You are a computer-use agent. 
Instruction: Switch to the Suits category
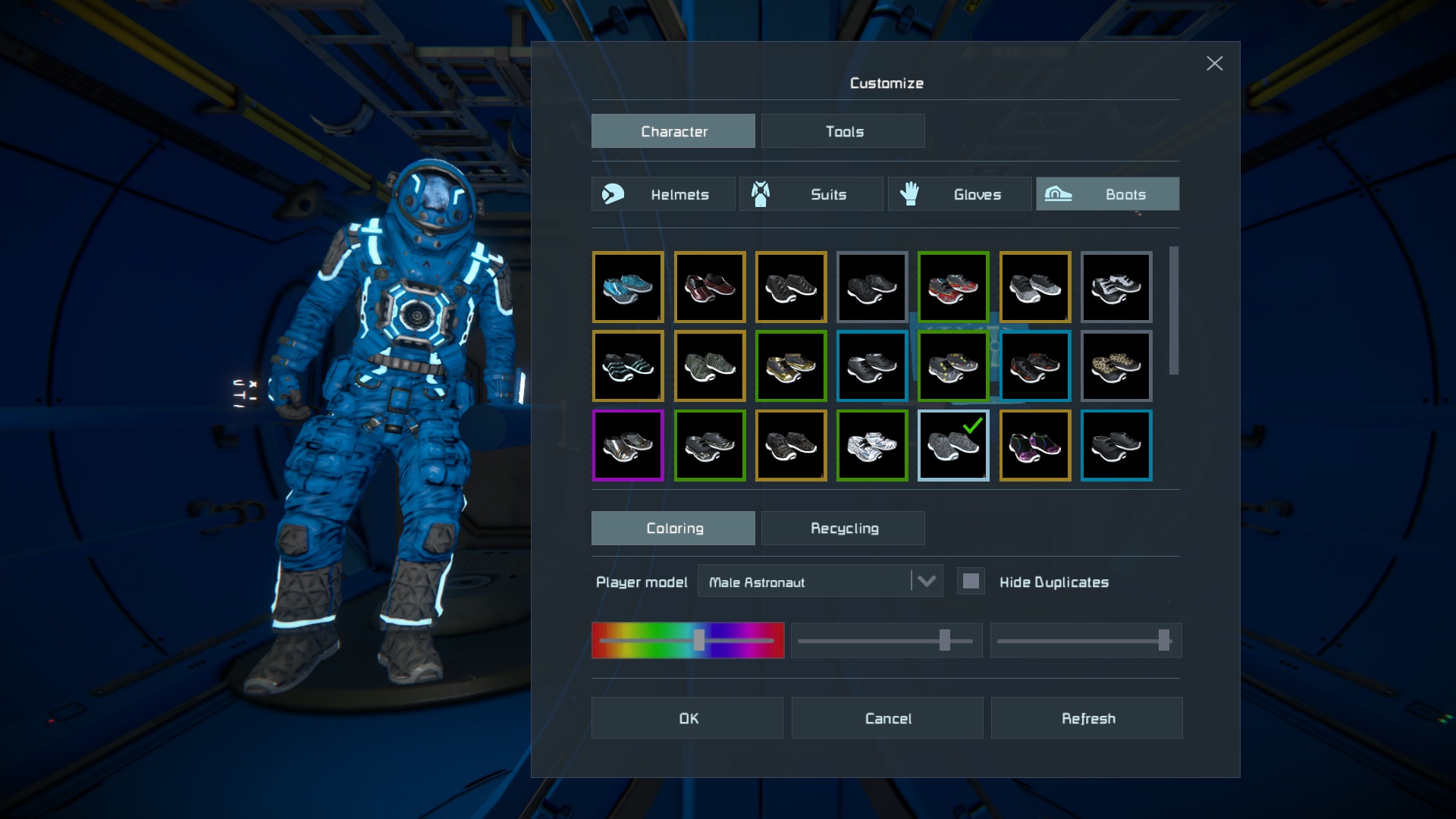811,194
